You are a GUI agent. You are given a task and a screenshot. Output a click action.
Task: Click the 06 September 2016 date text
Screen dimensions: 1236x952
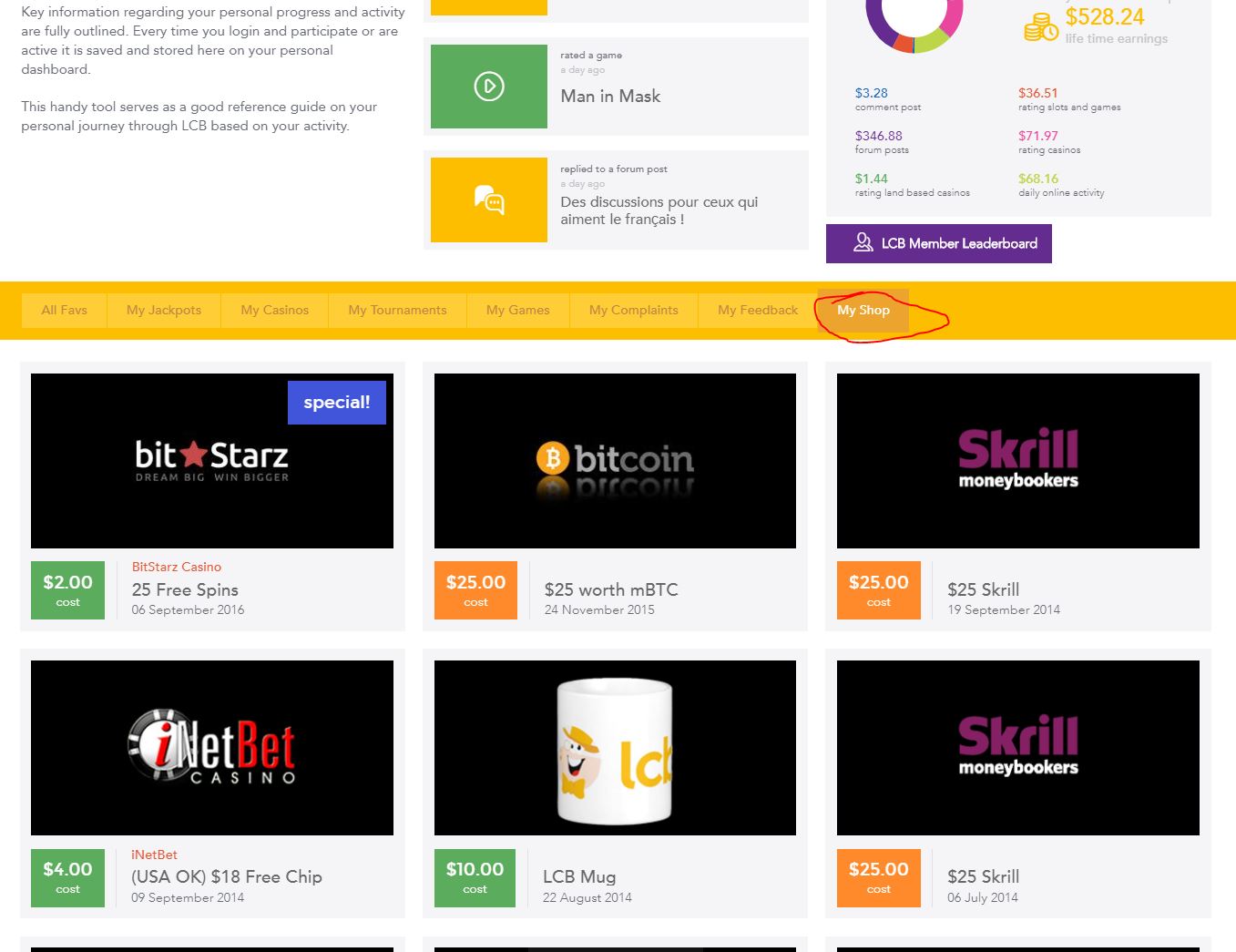pos(188,609)
